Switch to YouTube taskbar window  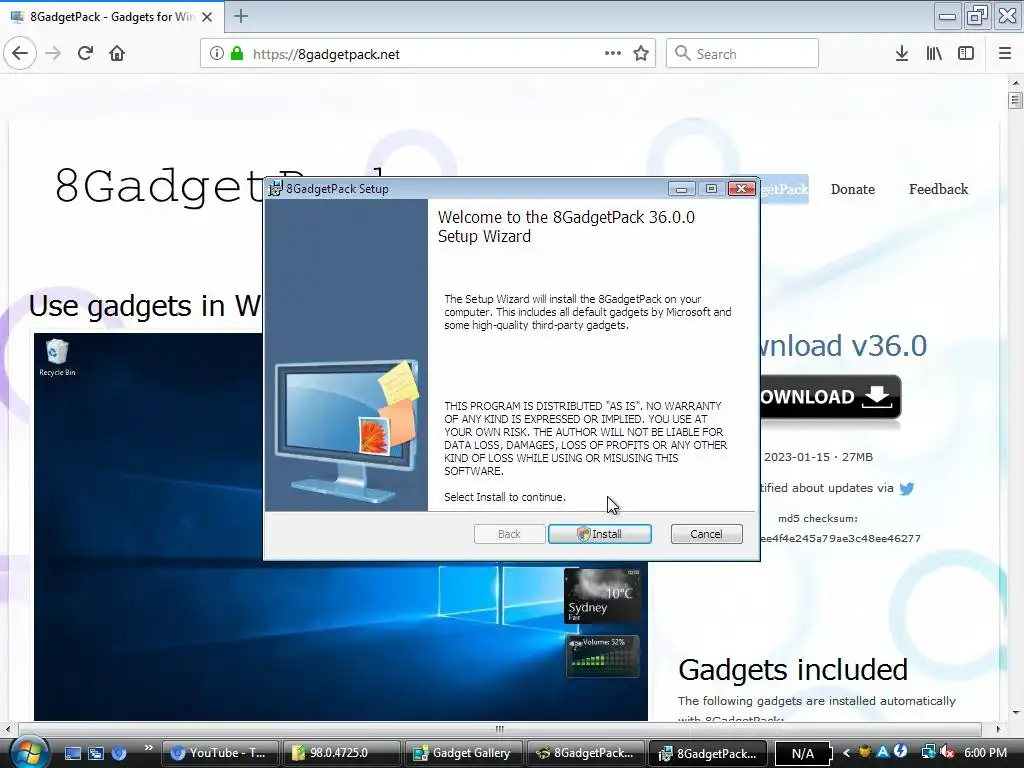click(x=220, y=753)
